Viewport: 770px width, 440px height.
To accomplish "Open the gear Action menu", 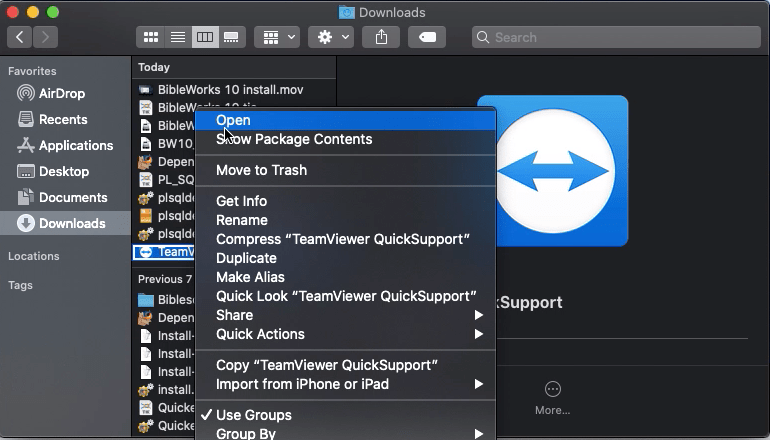I will pyautogui.click(x=331, y=37).
